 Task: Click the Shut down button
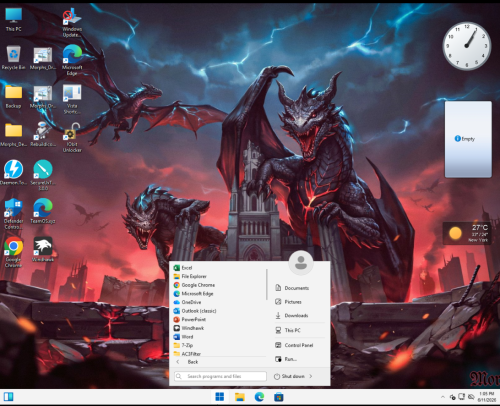(289, 376)
